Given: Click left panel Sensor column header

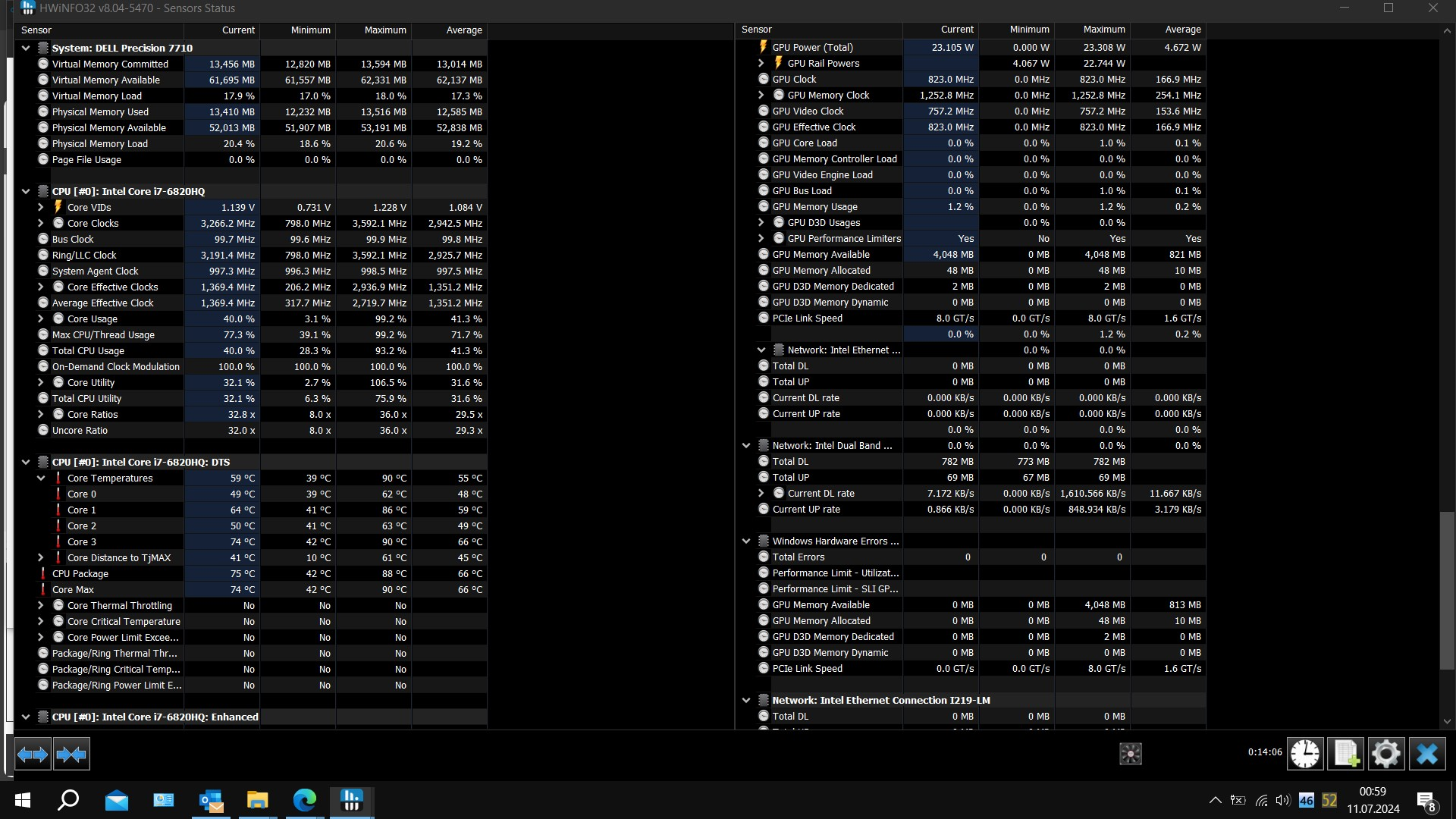Looking at the screenshot, I should pos(99,30).
